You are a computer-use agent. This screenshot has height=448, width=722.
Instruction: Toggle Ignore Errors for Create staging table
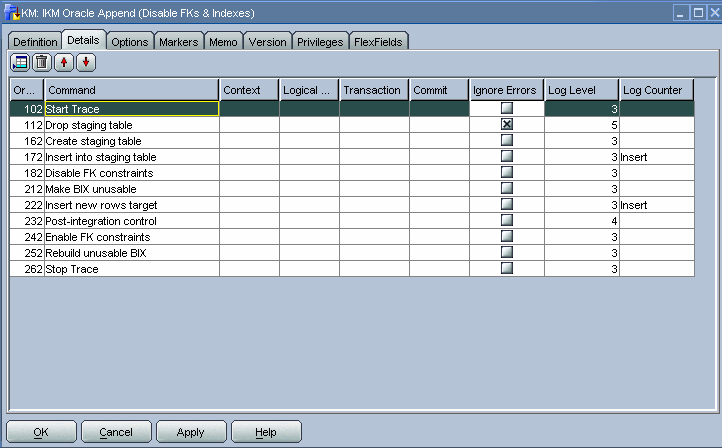pyautogui.click(x=507, y=140)
